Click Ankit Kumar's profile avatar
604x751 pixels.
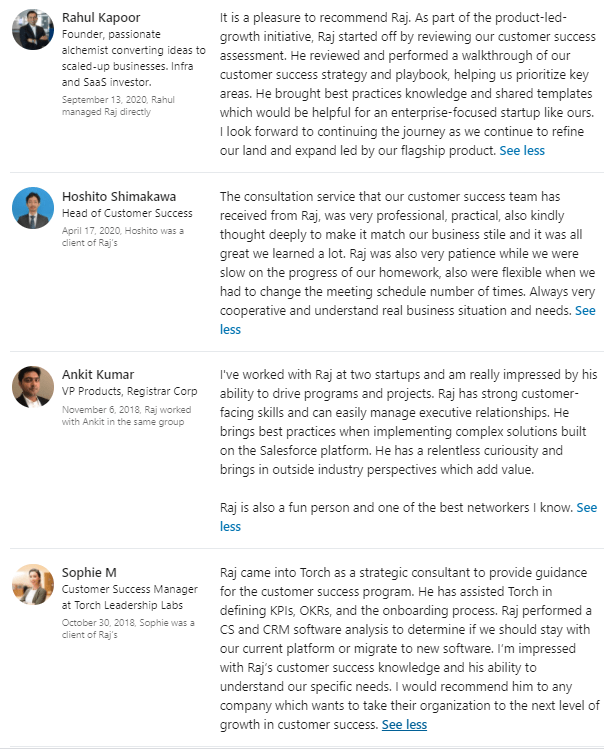tap(33, 386)
